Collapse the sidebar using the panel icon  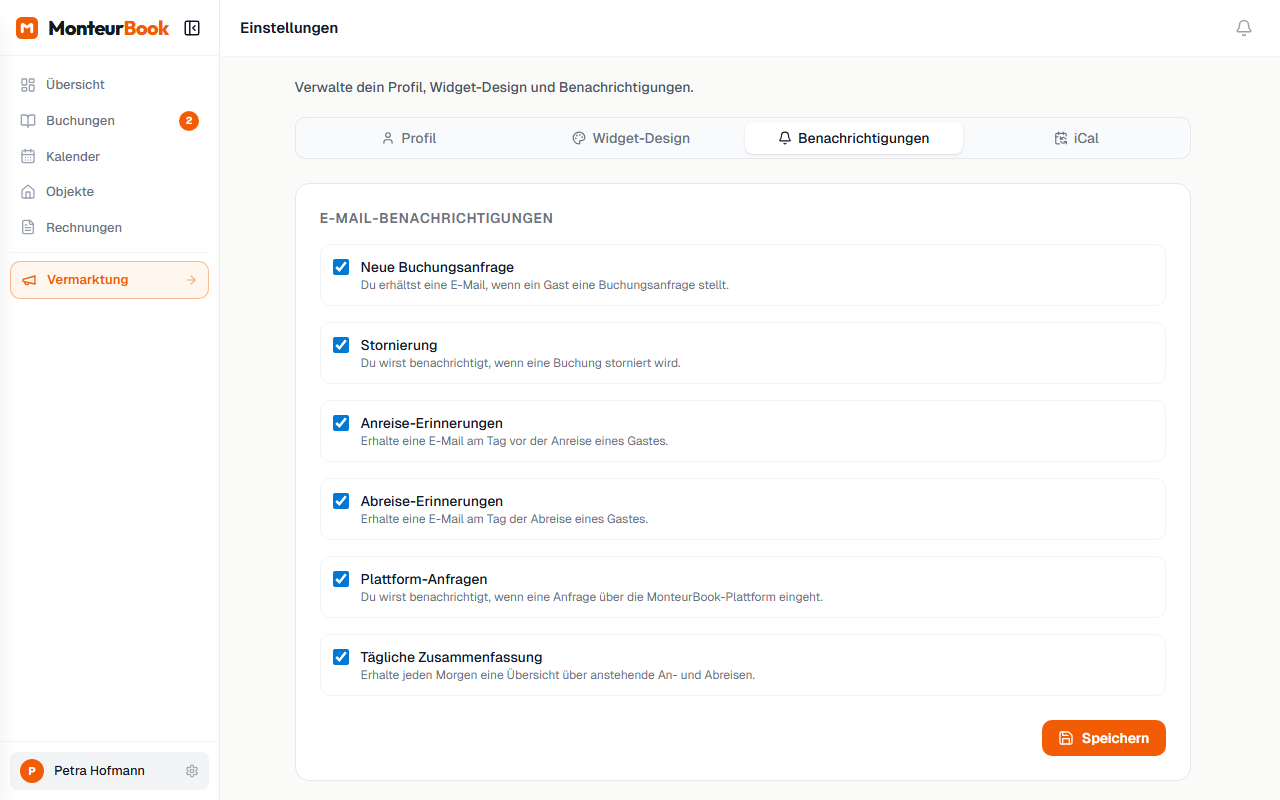click(192, 28)
